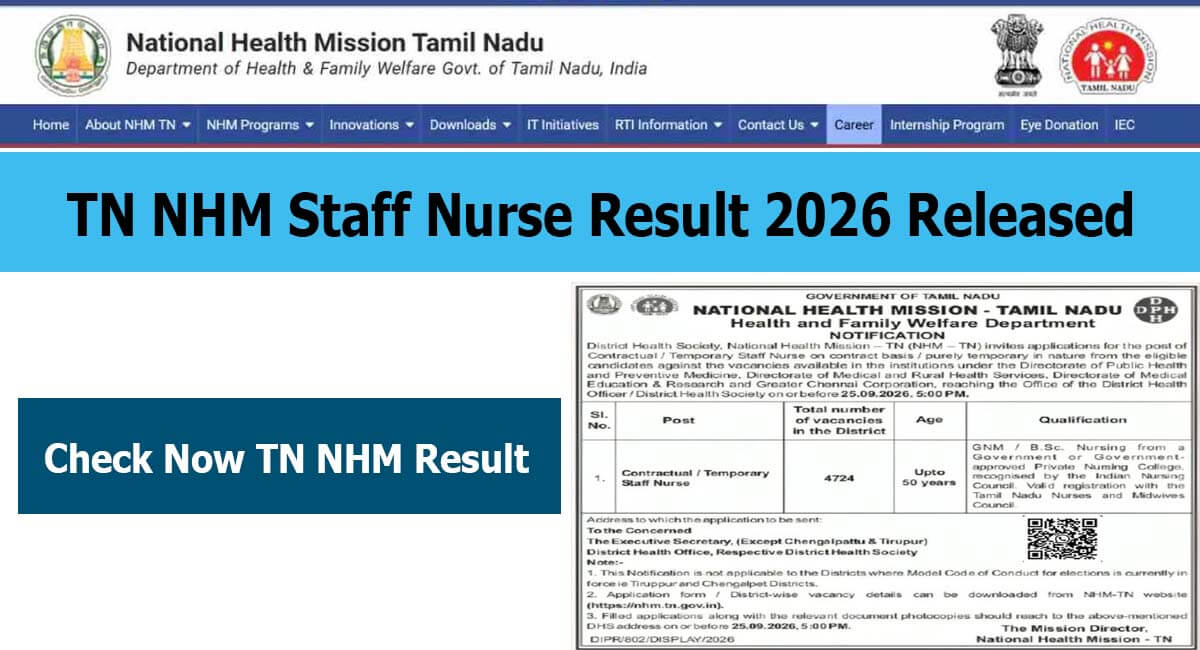Image resolution: width=1200 pixels, height=650 pixels.
Task: Open the Internship Program menu item
Action: [947, 125]
